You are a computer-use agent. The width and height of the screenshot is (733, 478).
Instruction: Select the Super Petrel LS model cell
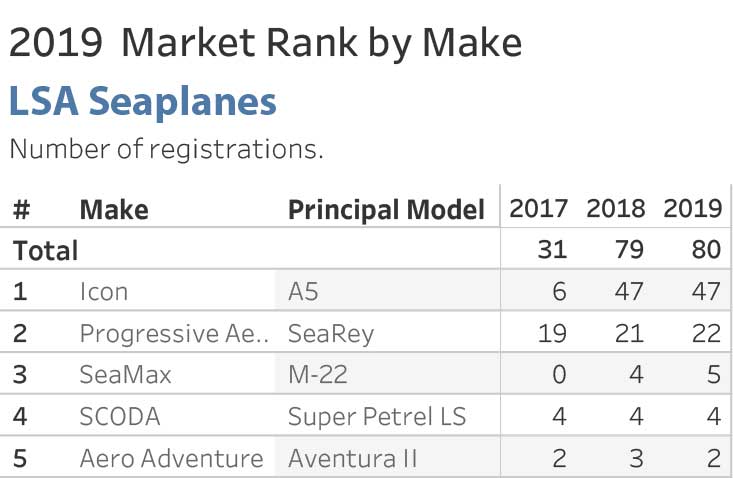click(377, 416)
